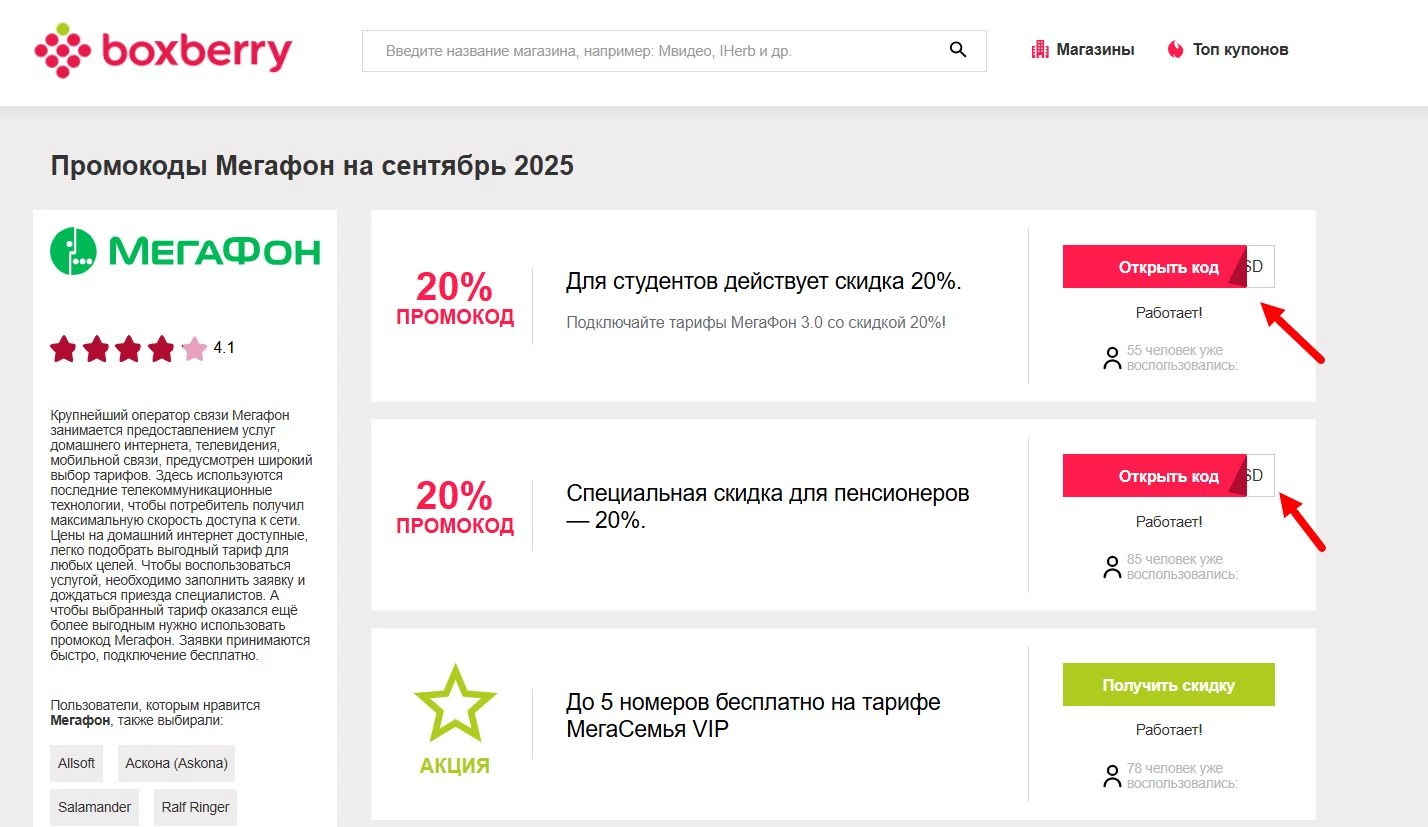Click the person icon beside 85 человек counter
Image resolution: width=1428 pixels, height=827 pixels.
pyautogui.click(x=1111, y=566)
